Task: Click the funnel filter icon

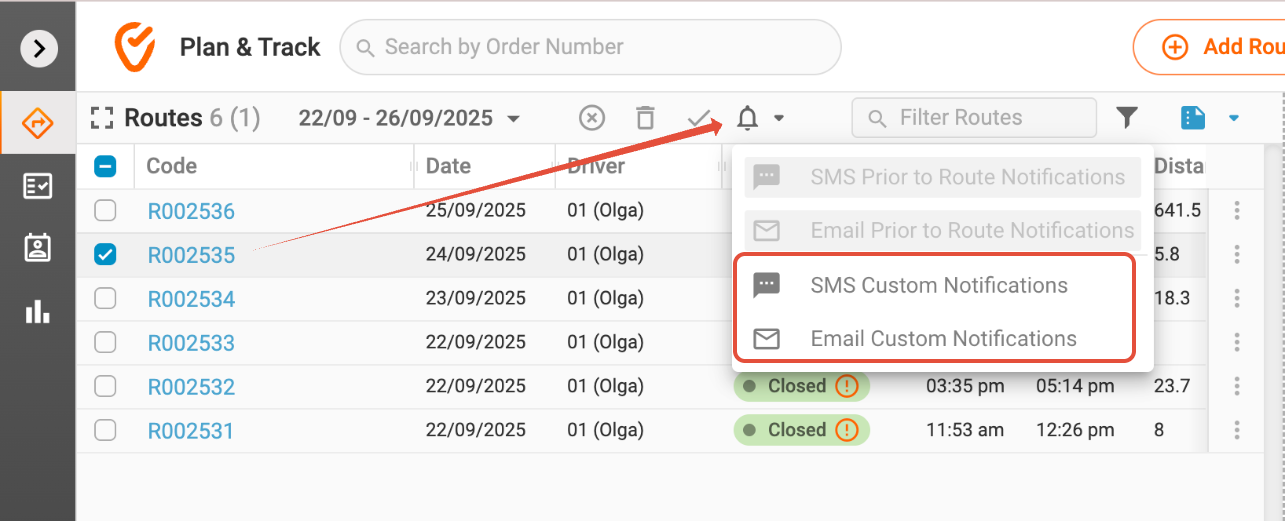Action: tap(1127, 118)
